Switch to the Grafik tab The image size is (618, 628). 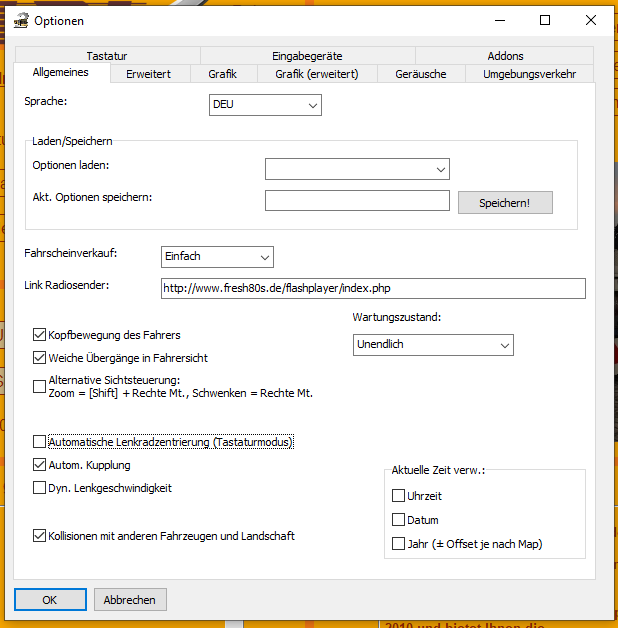coord(222,74)
